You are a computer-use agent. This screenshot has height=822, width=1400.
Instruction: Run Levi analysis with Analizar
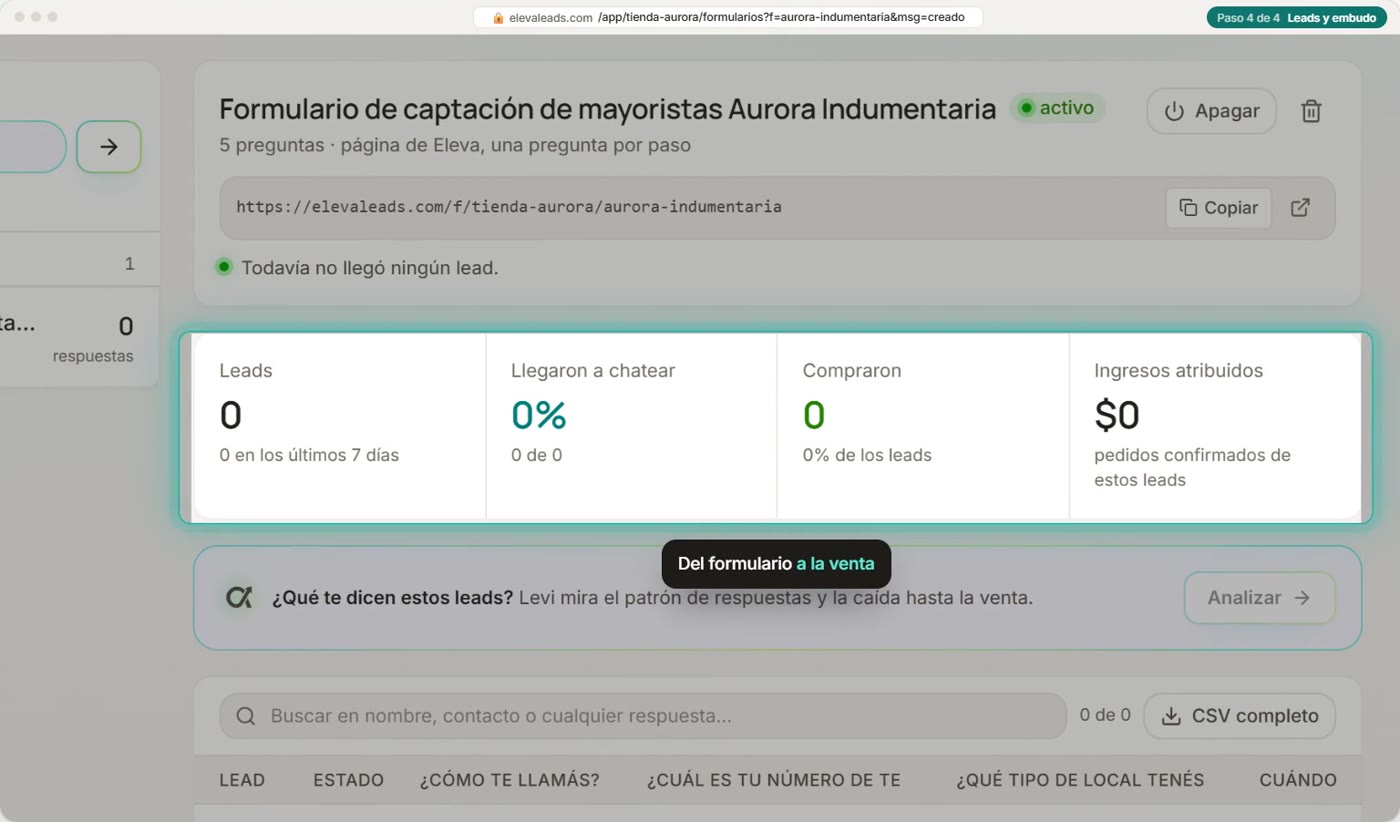pos(1259,598)
